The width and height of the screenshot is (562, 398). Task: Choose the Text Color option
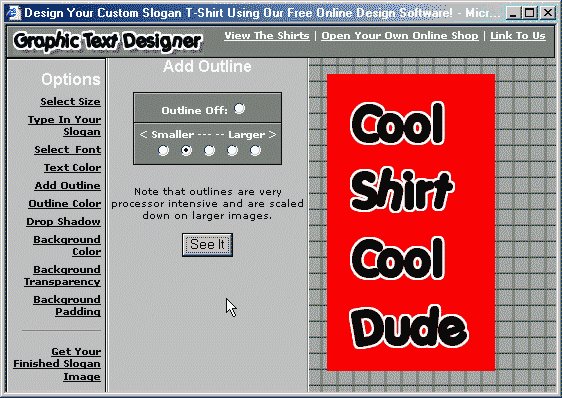72,167
